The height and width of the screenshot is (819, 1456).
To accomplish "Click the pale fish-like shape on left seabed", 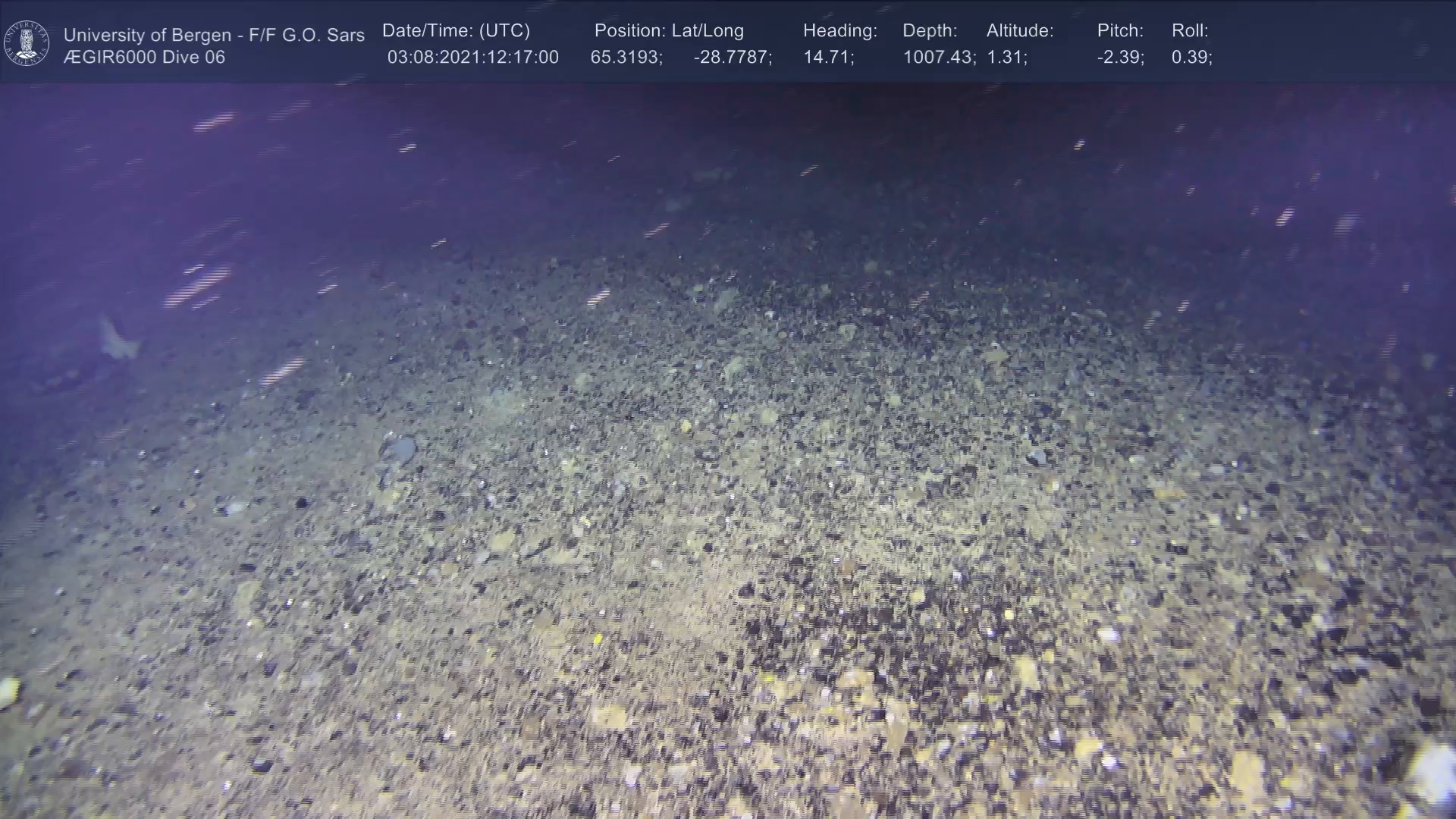I will (118, 338).
